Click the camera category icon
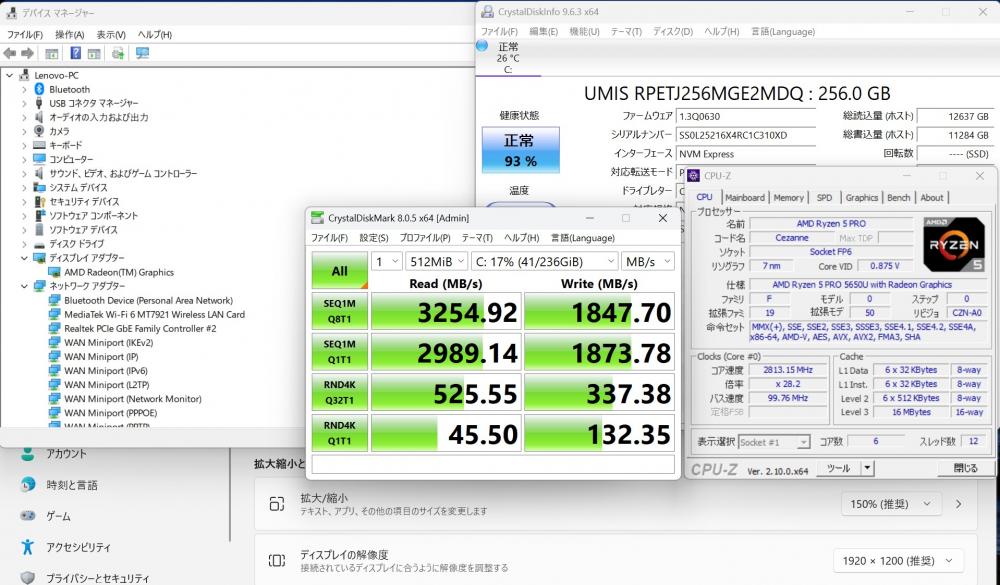This screenshot has height=585, width=1000. pos(40,131)
